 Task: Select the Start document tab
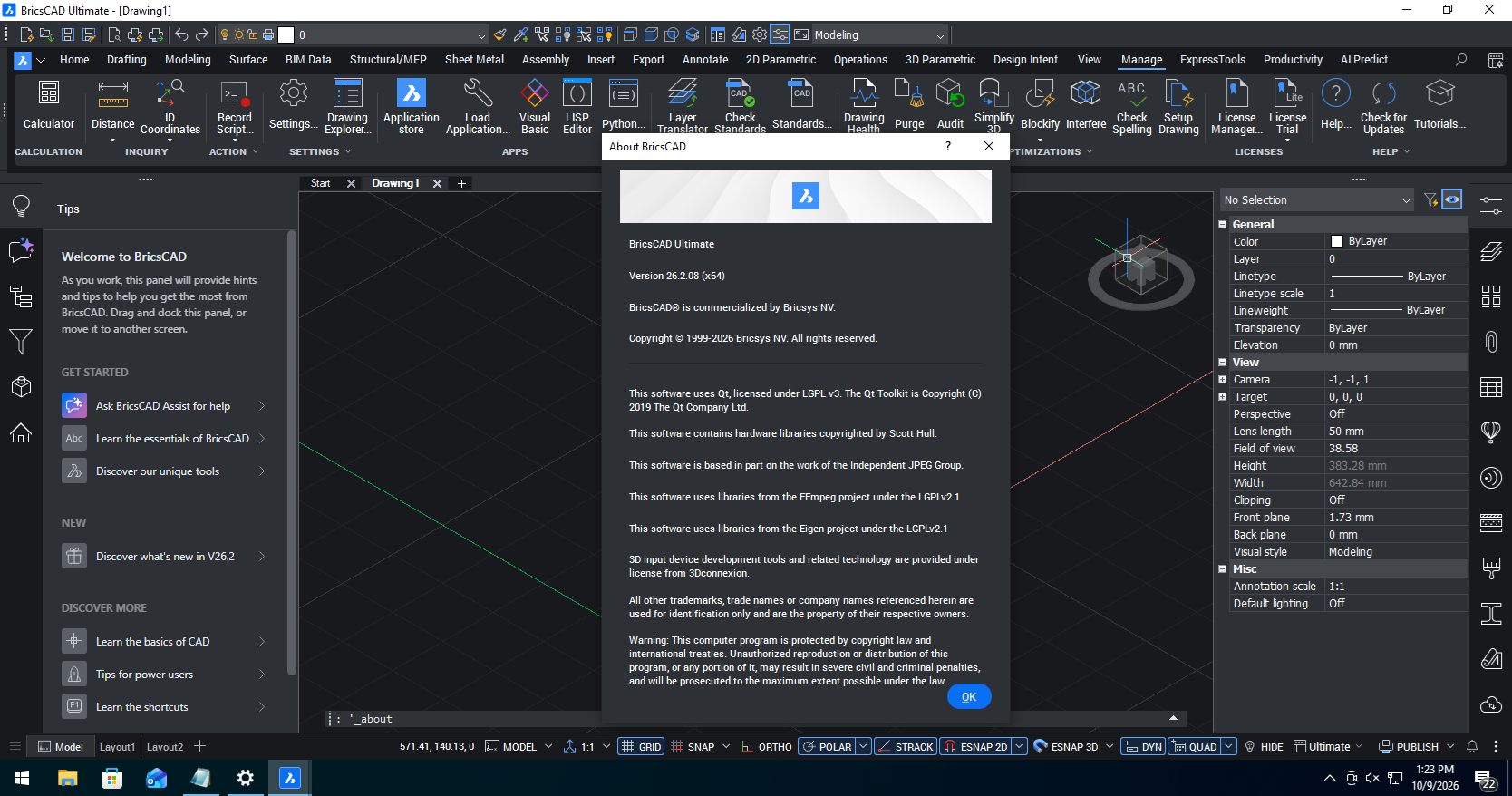[321, 183]
